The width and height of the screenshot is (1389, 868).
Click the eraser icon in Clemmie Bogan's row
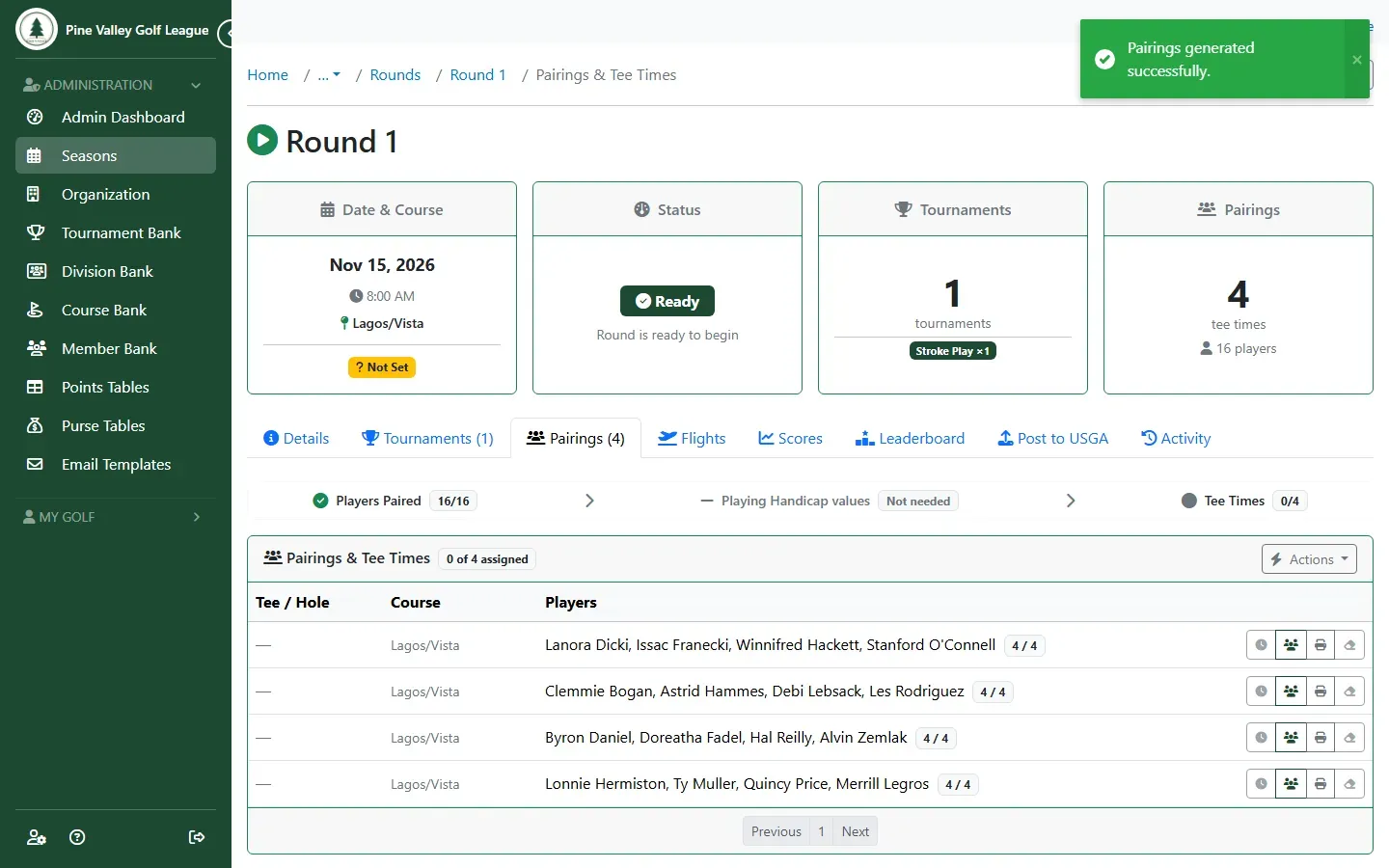point(1349,692)
